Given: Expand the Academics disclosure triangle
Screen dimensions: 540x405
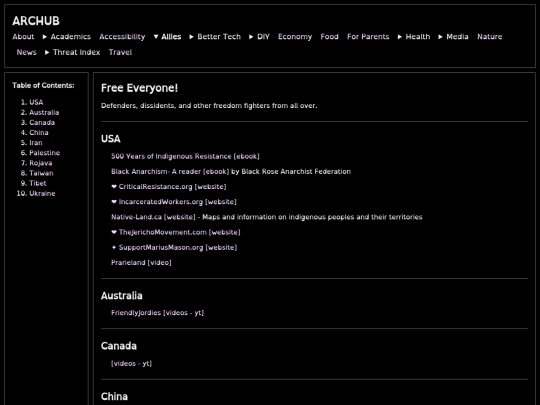Looking at the screenshot, I should pyautogui.click(x=44, y=37).
